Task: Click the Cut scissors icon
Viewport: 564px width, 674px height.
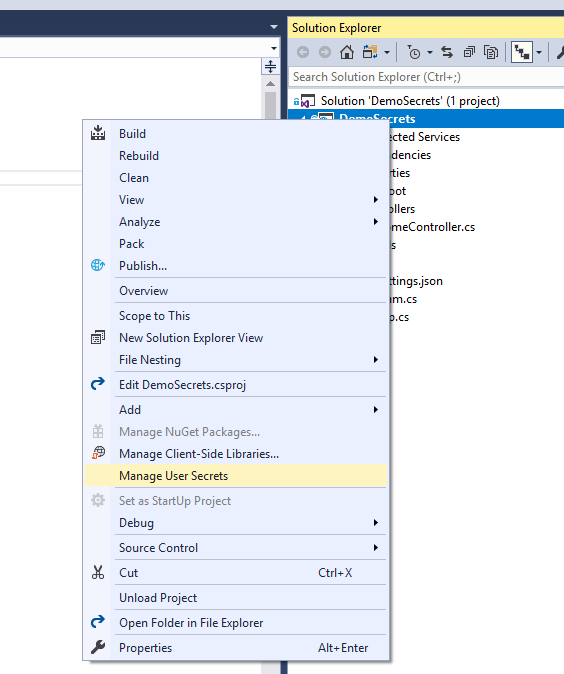Action: tap(98, 572)
